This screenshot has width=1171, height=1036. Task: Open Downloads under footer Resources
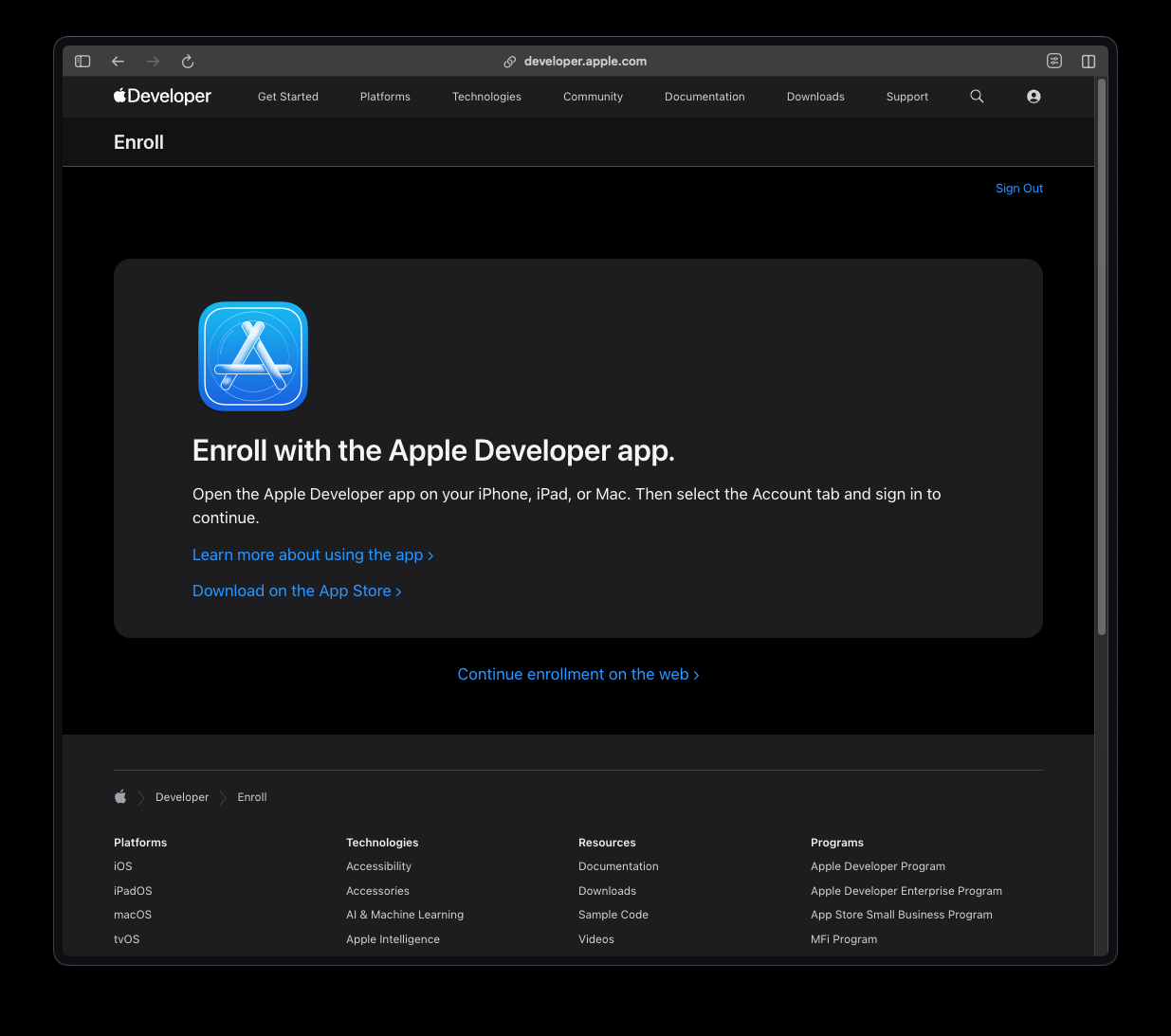(x=608, y=891)
